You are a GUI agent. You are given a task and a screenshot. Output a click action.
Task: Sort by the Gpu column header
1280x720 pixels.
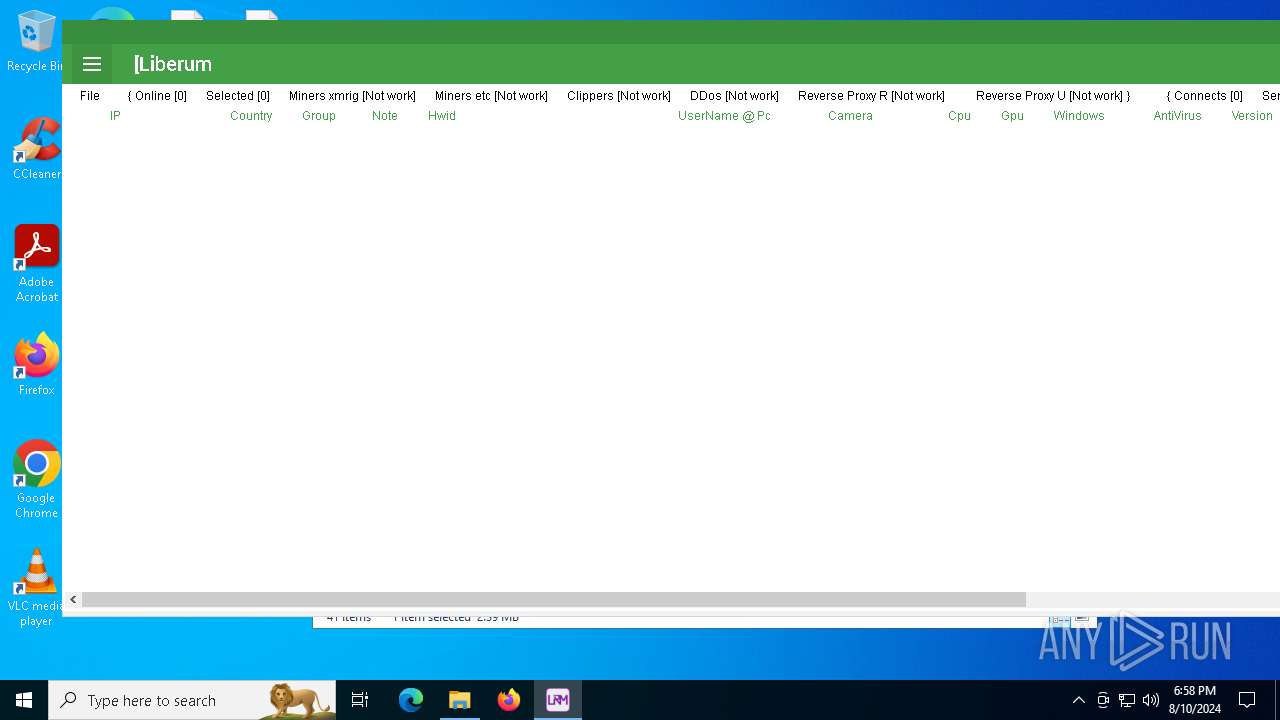click(1012, 116)
